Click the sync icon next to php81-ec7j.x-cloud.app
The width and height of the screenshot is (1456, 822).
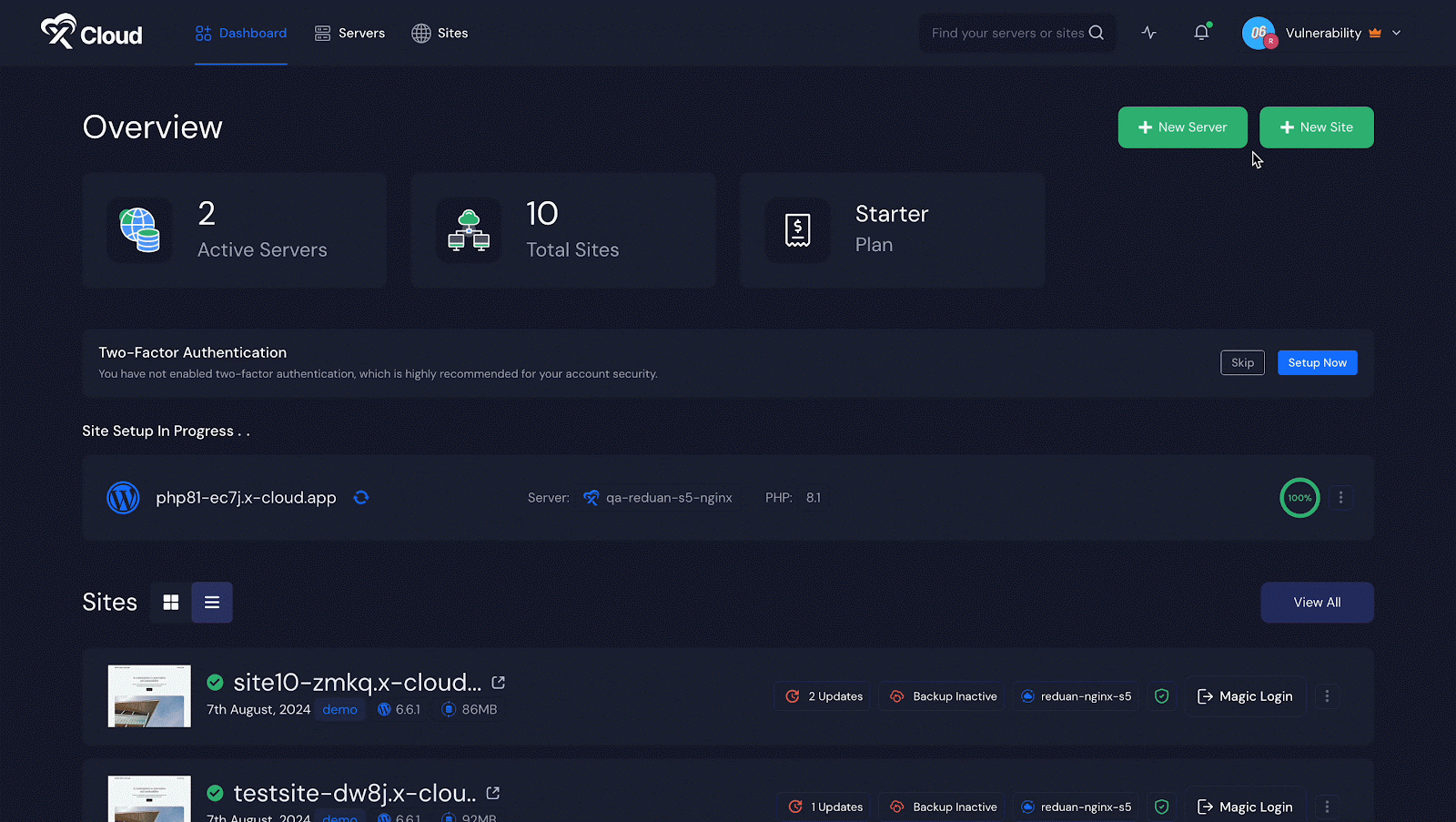click(361, 498)
